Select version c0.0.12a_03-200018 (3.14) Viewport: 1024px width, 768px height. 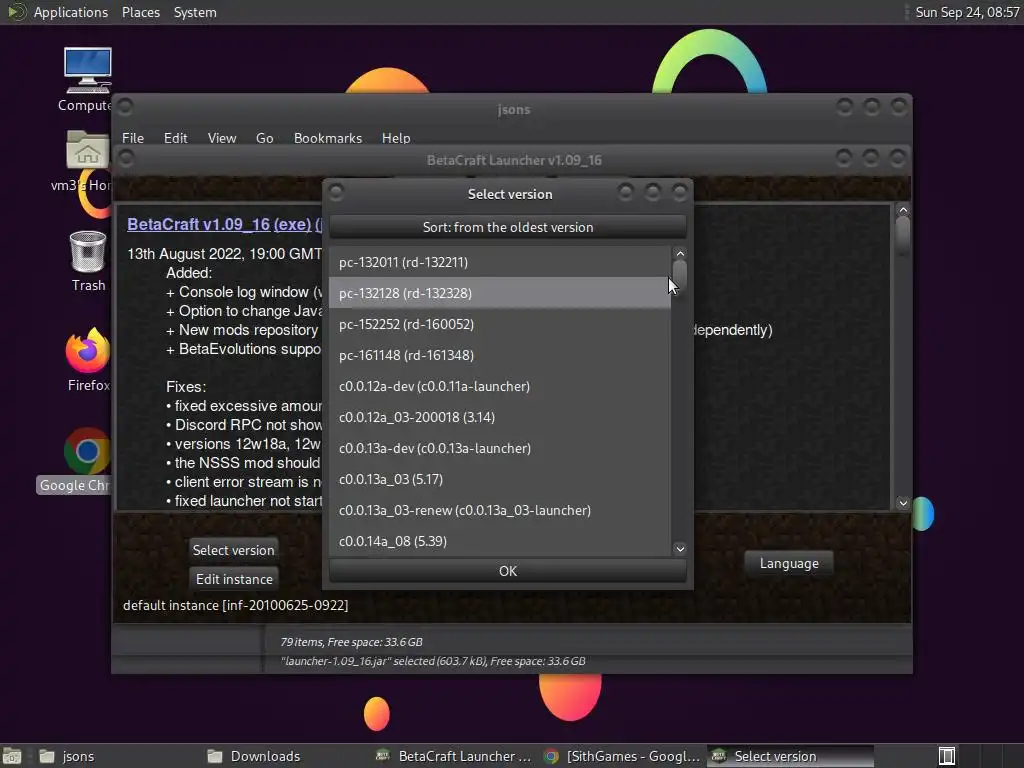(x=500, y=417)
